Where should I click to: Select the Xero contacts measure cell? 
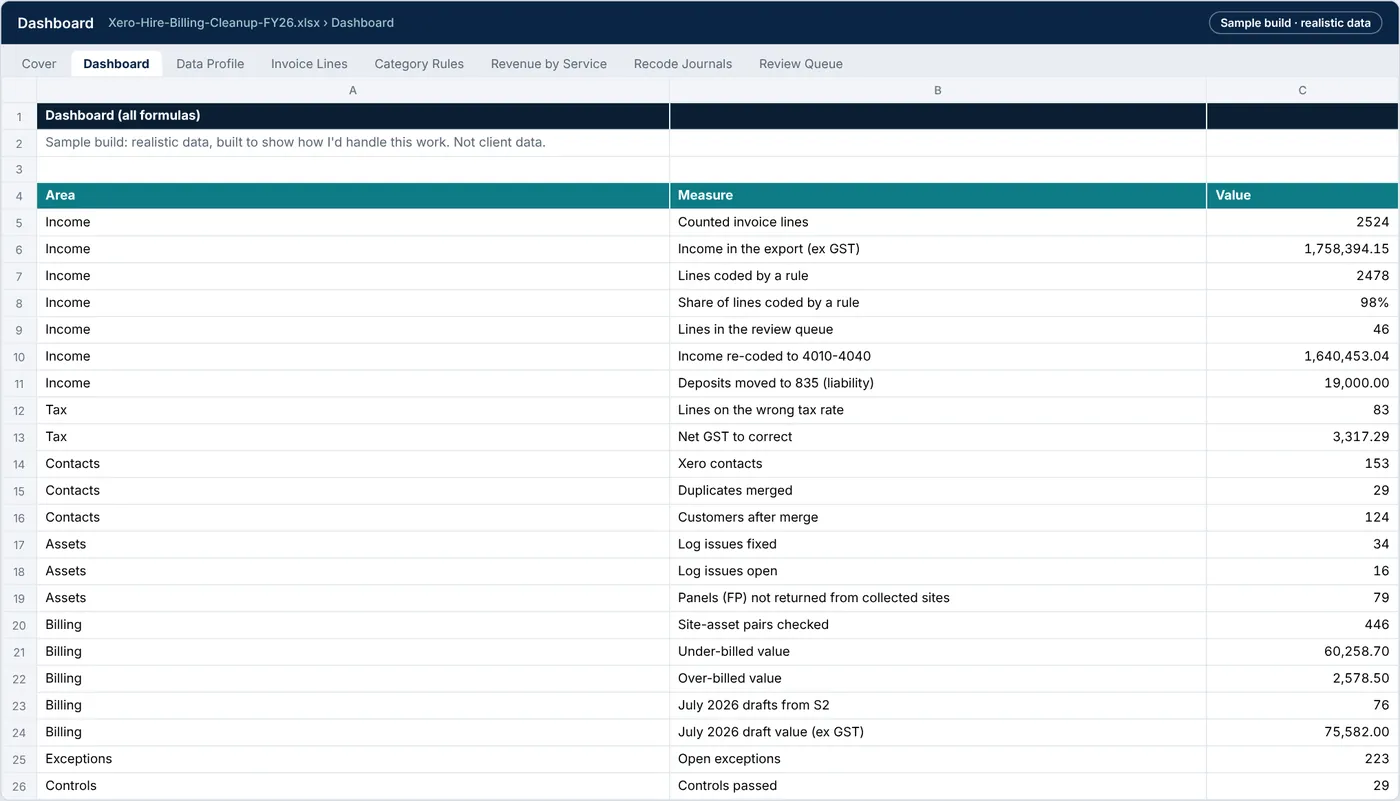coord(938,464)
